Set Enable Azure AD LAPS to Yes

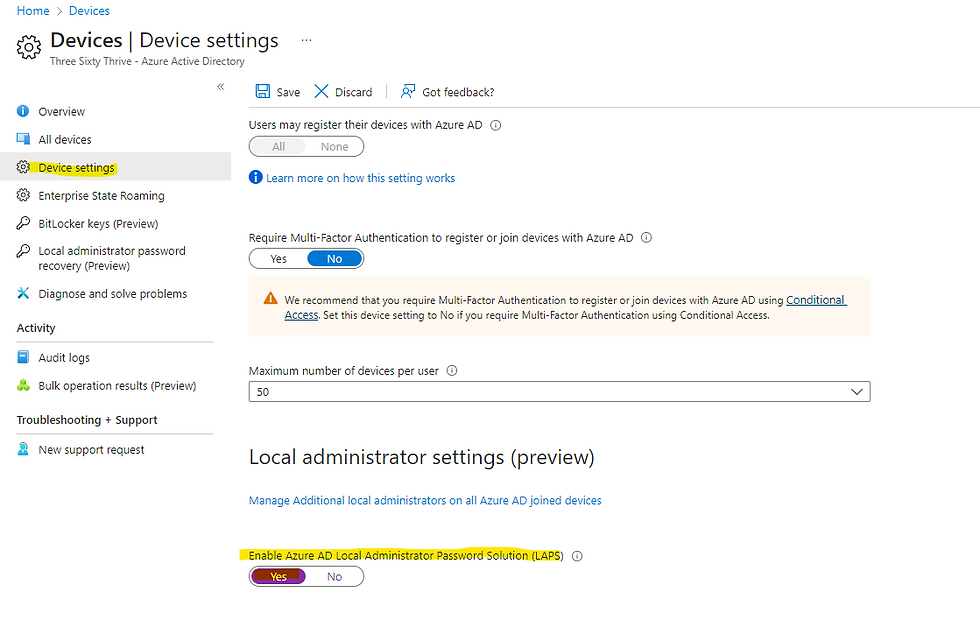(x=278, y=576)
